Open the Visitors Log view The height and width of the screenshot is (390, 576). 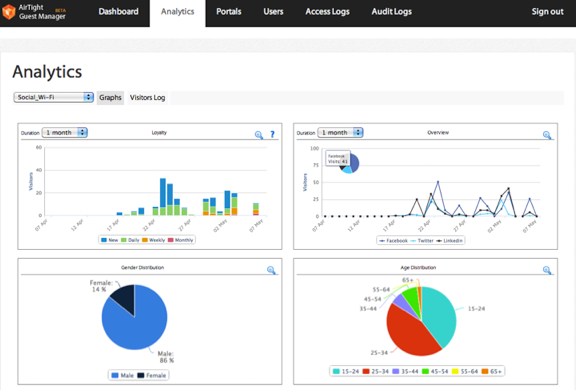point(147,98)
